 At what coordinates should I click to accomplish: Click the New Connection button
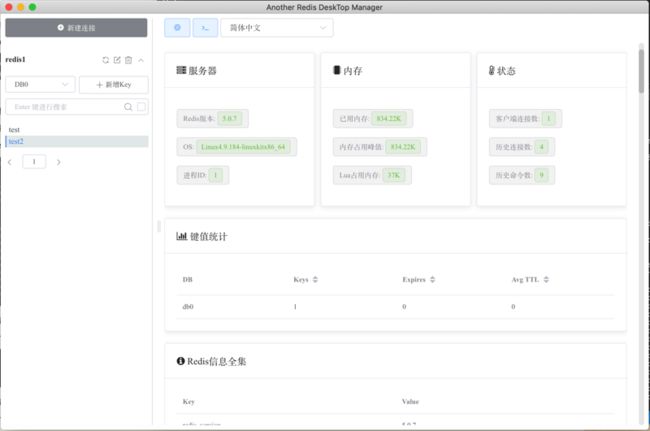tap(76, 28)
